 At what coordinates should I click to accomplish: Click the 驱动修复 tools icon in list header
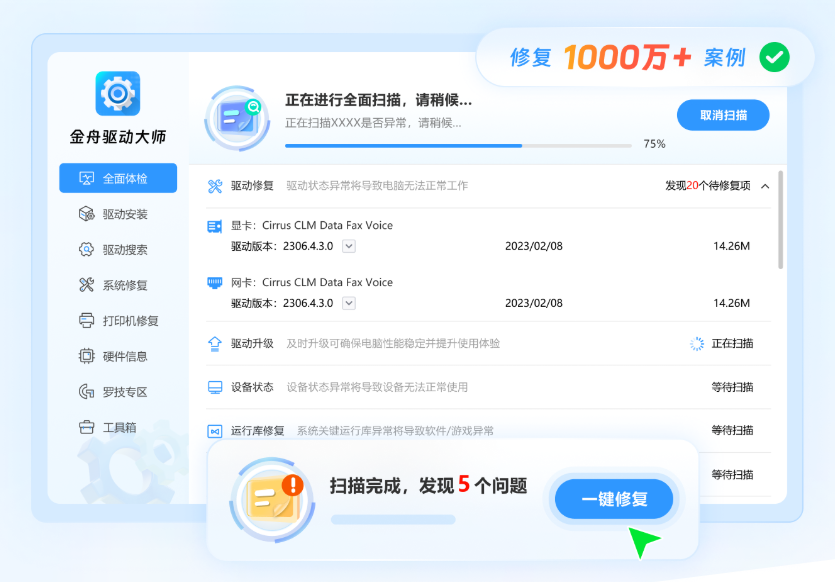click(215, 186)
